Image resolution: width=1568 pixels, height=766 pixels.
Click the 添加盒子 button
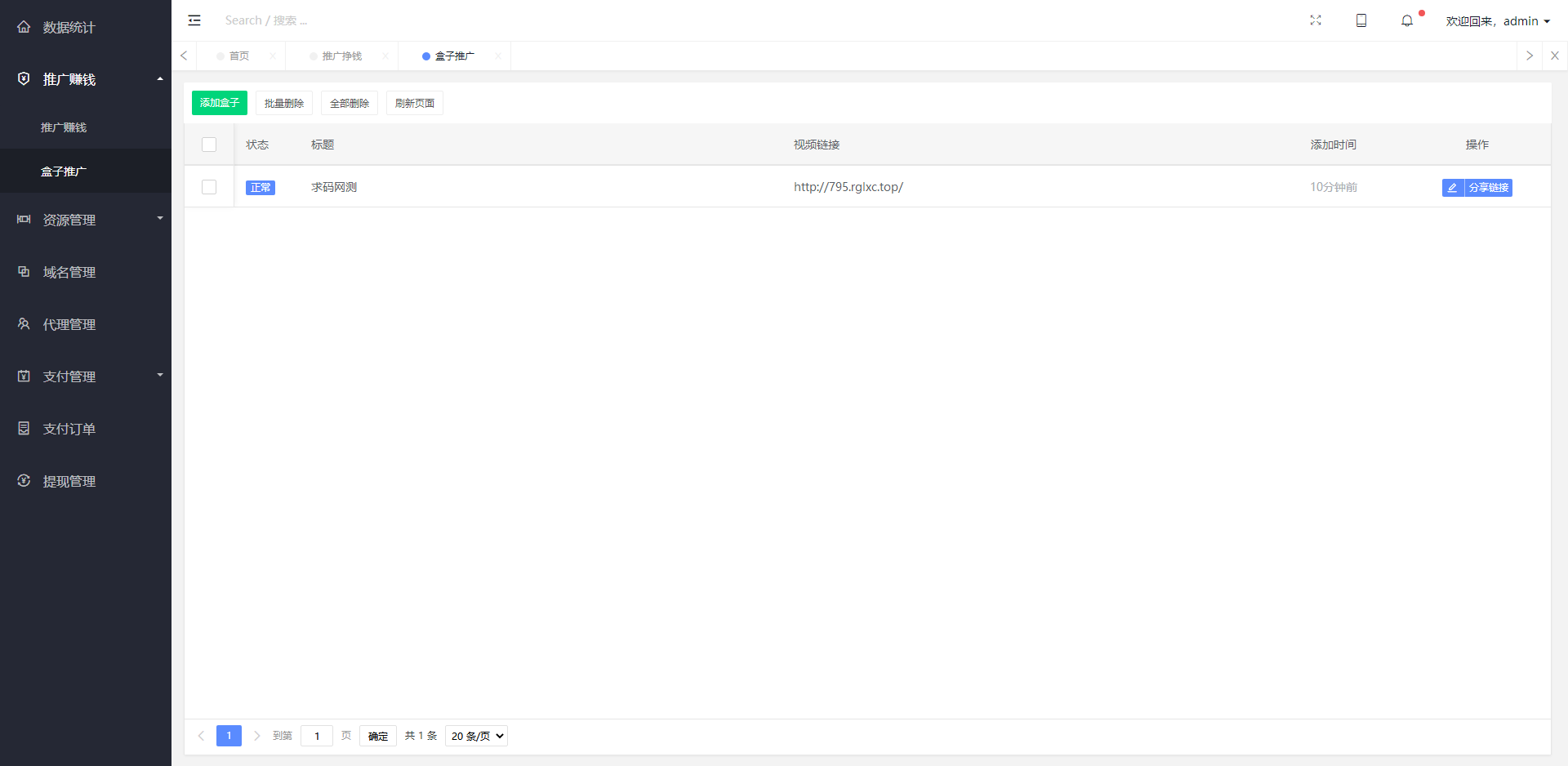tap(219, 103)
